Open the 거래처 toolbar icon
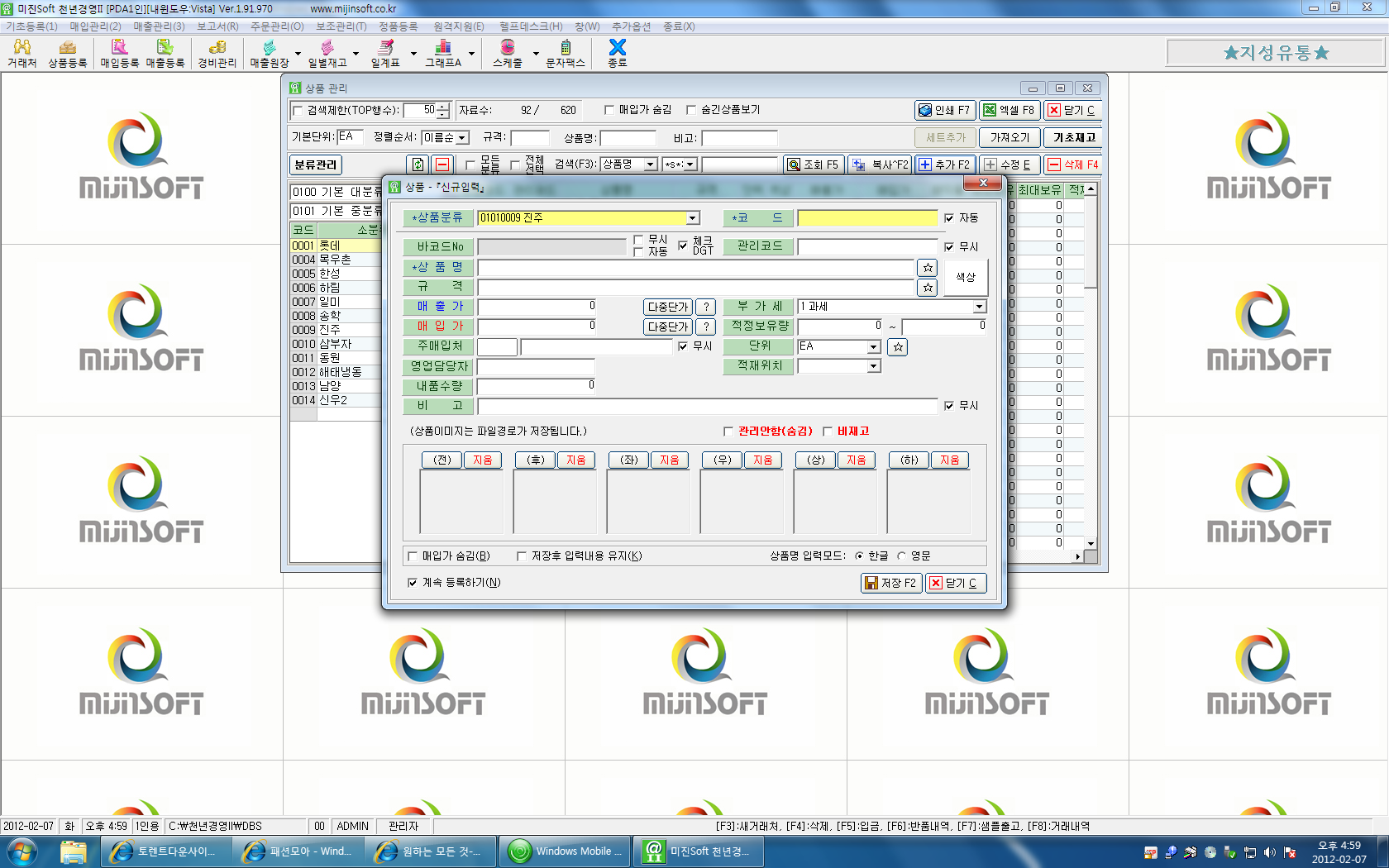 point(21,53)
